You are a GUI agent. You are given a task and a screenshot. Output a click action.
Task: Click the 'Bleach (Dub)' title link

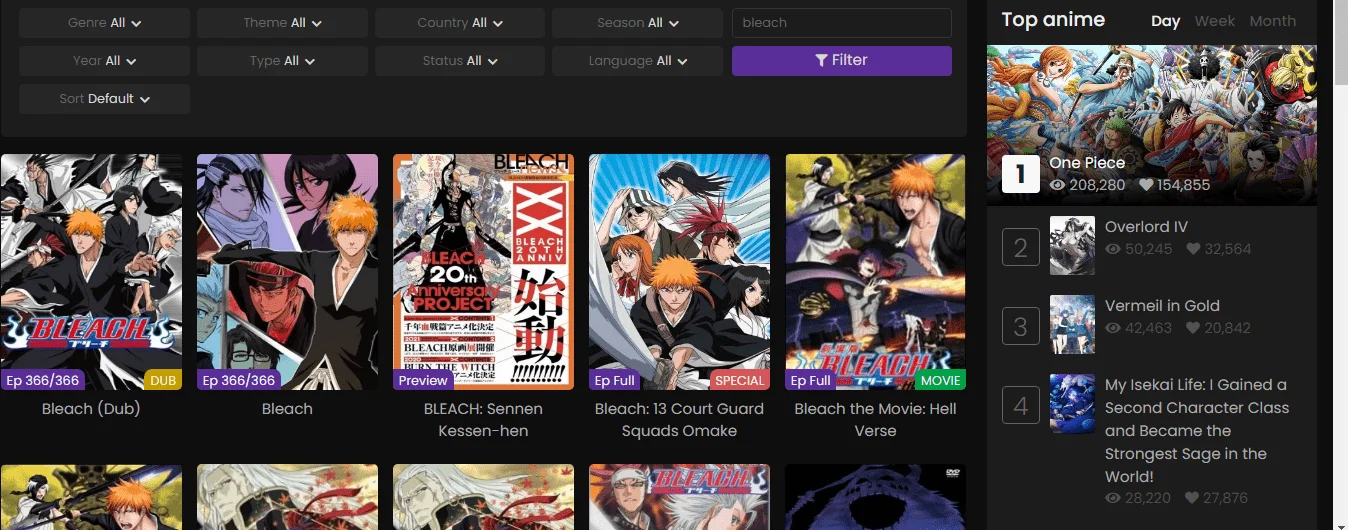[91, 409]
